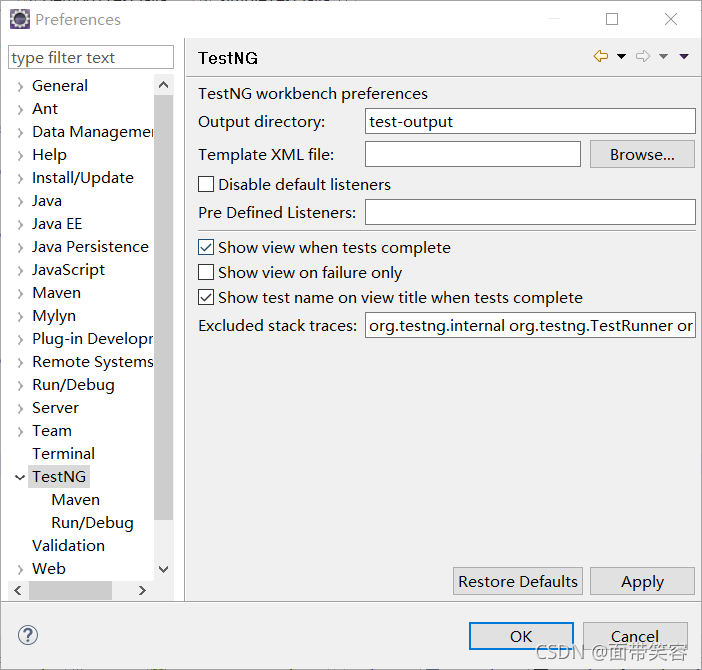This screenshot has height=670, width=702.
Task: Select the Java preferences category
Action: tap(47, 201)
